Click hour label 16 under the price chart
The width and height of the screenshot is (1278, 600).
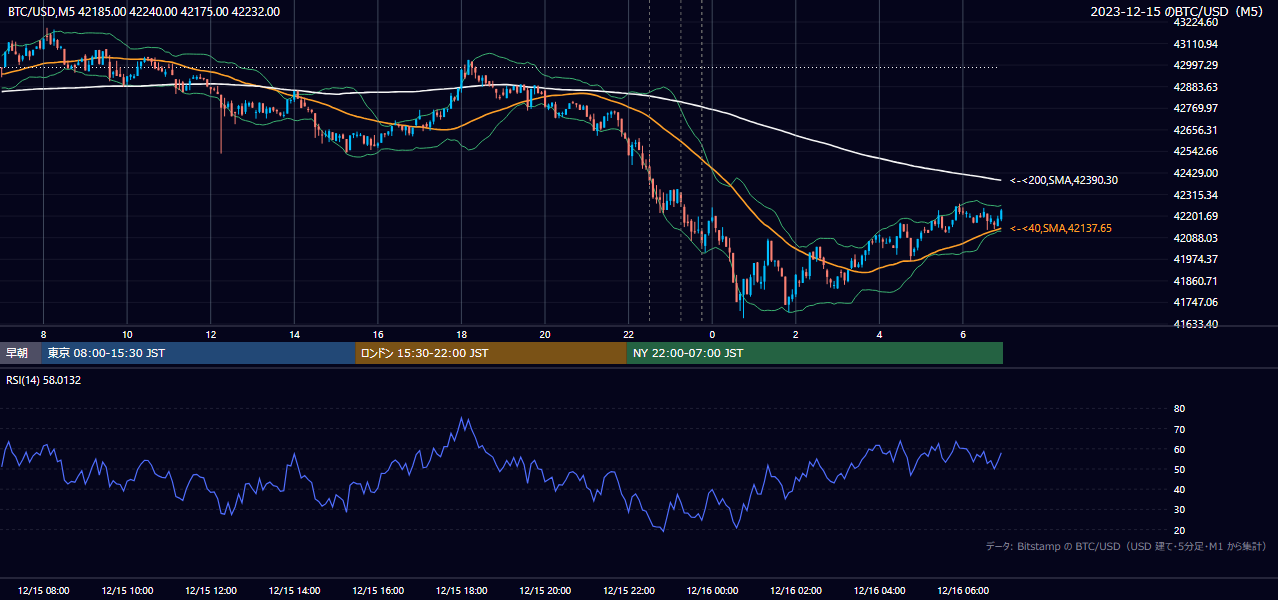(x=378, y=334)
